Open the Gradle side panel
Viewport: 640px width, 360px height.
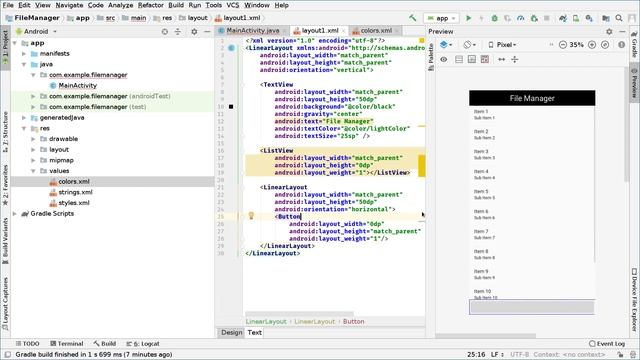(x=634, y=44)
